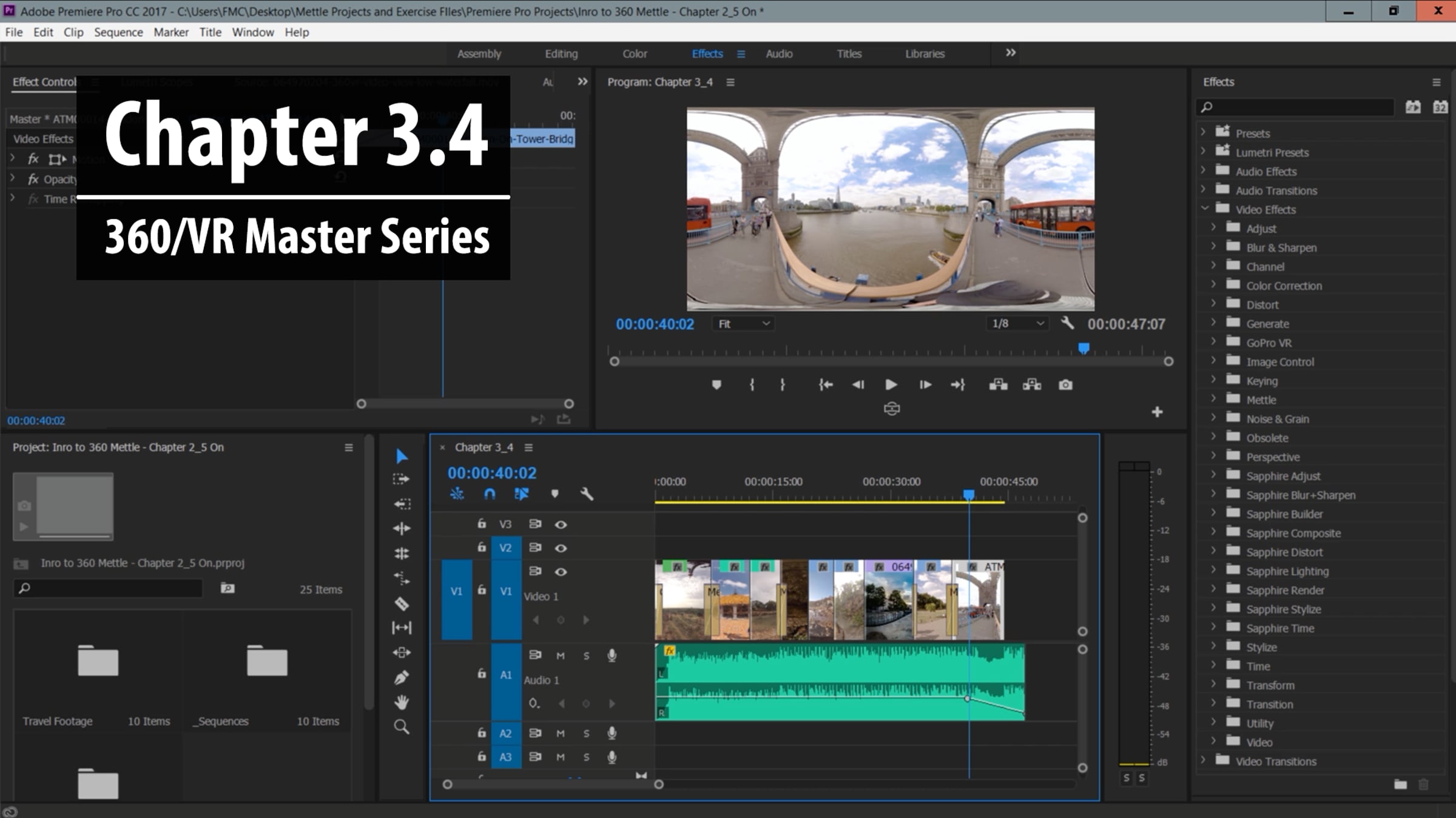Open the Fit zoom level dropdown
Viewport: 1456px width, 818px height.
point(744,324)
